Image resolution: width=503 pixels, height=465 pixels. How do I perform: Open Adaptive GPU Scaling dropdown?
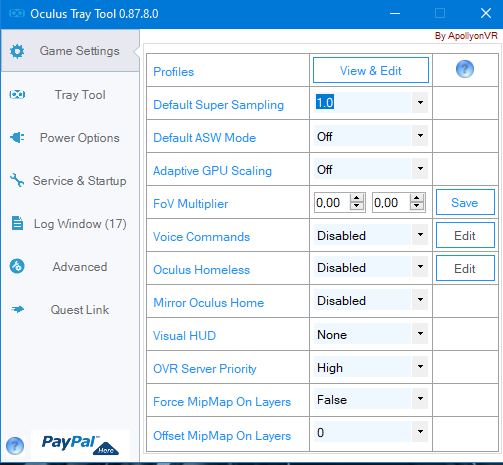420,169
